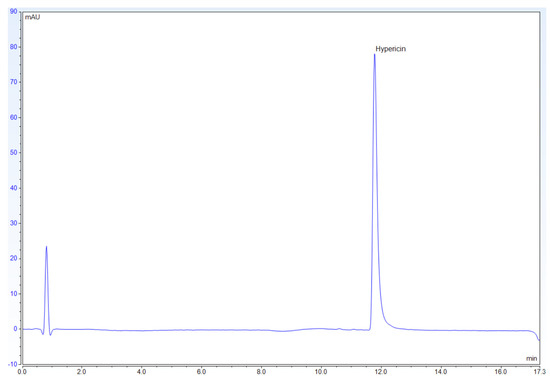
Task: Click the 12.0 x-axis tick label
Action: (381, 372)
